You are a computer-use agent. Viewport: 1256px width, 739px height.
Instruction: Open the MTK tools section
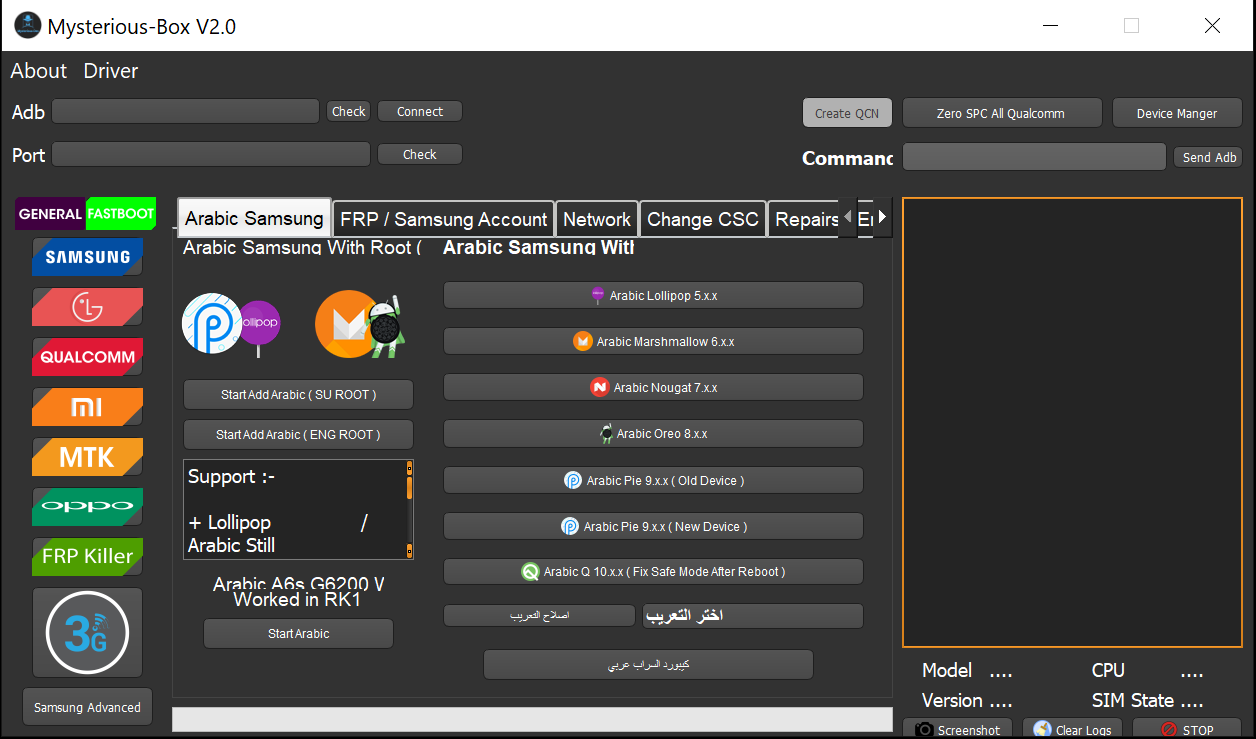pos(87,457)
